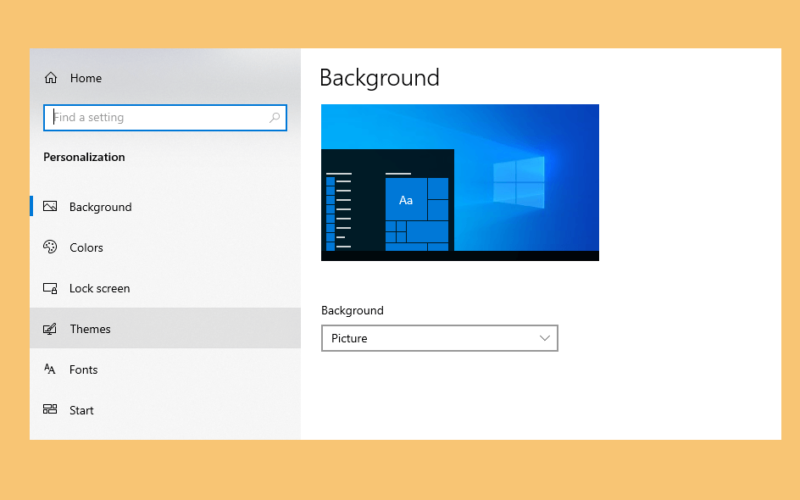
Task: Click the Background page title
Action: pos(379,78)
